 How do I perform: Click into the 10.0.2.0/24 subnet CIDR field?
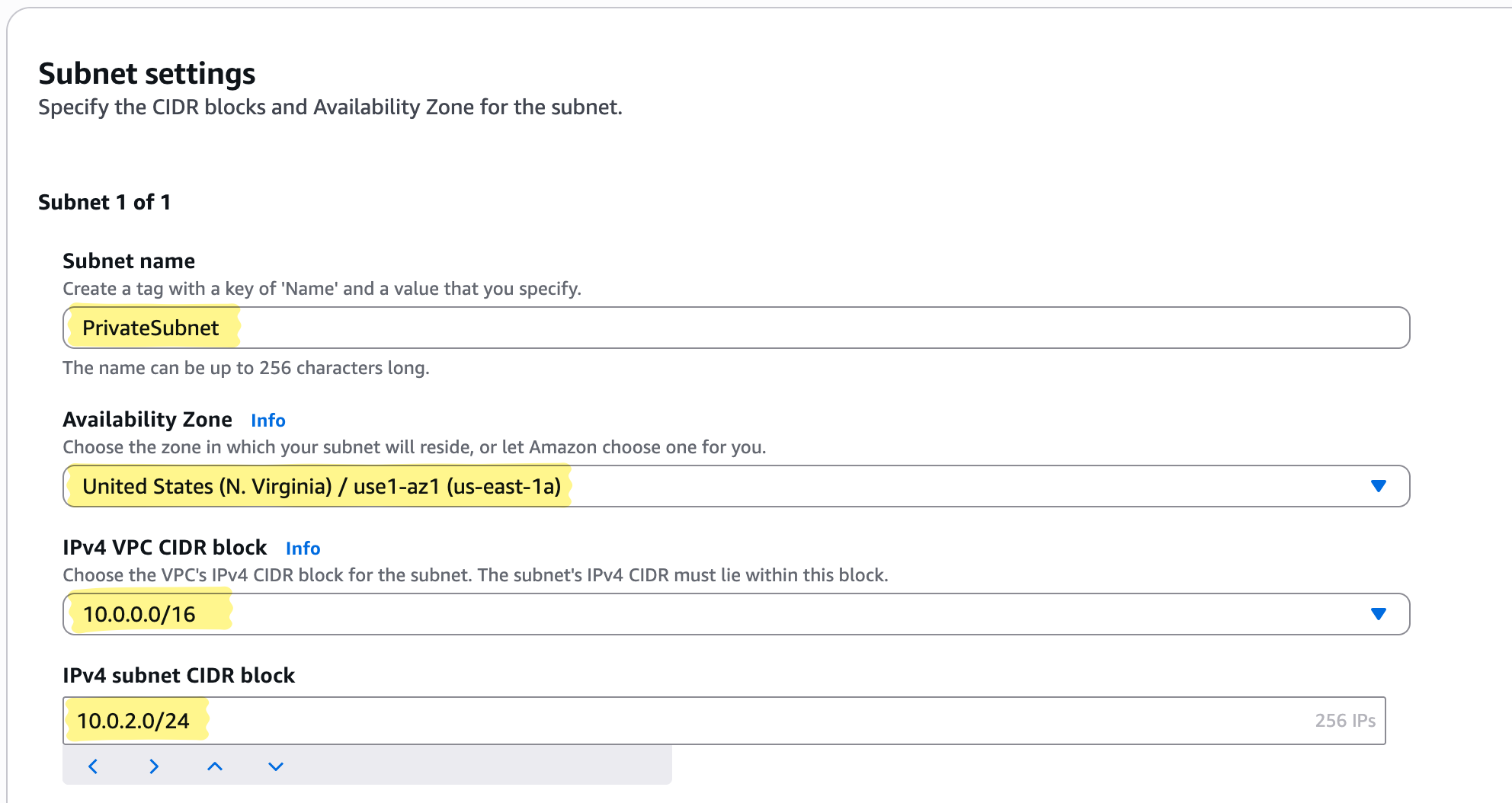click(x=686, y=721)
